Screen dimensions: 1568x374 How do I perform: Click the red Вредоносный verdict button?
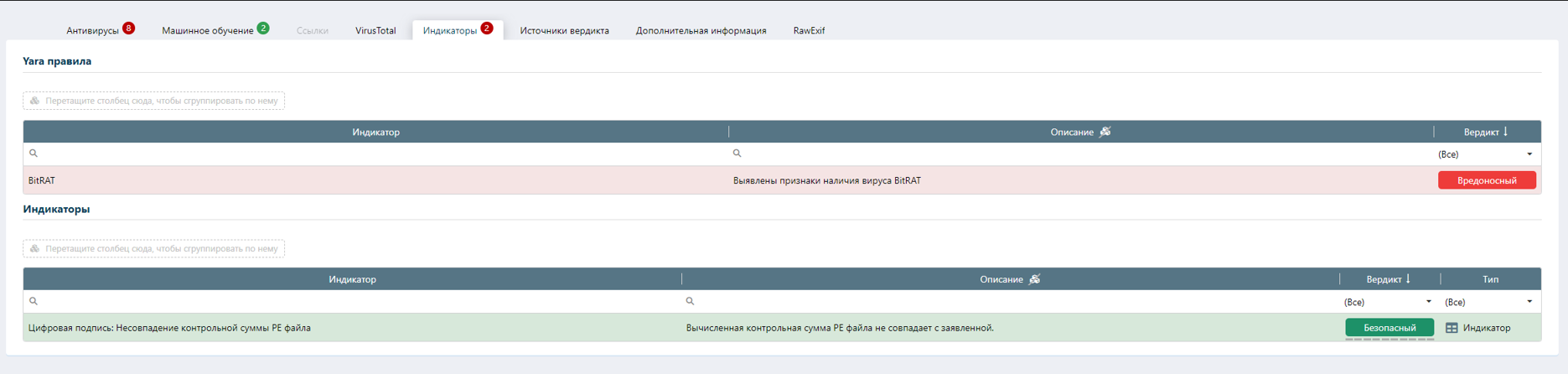coord(1486,180)
